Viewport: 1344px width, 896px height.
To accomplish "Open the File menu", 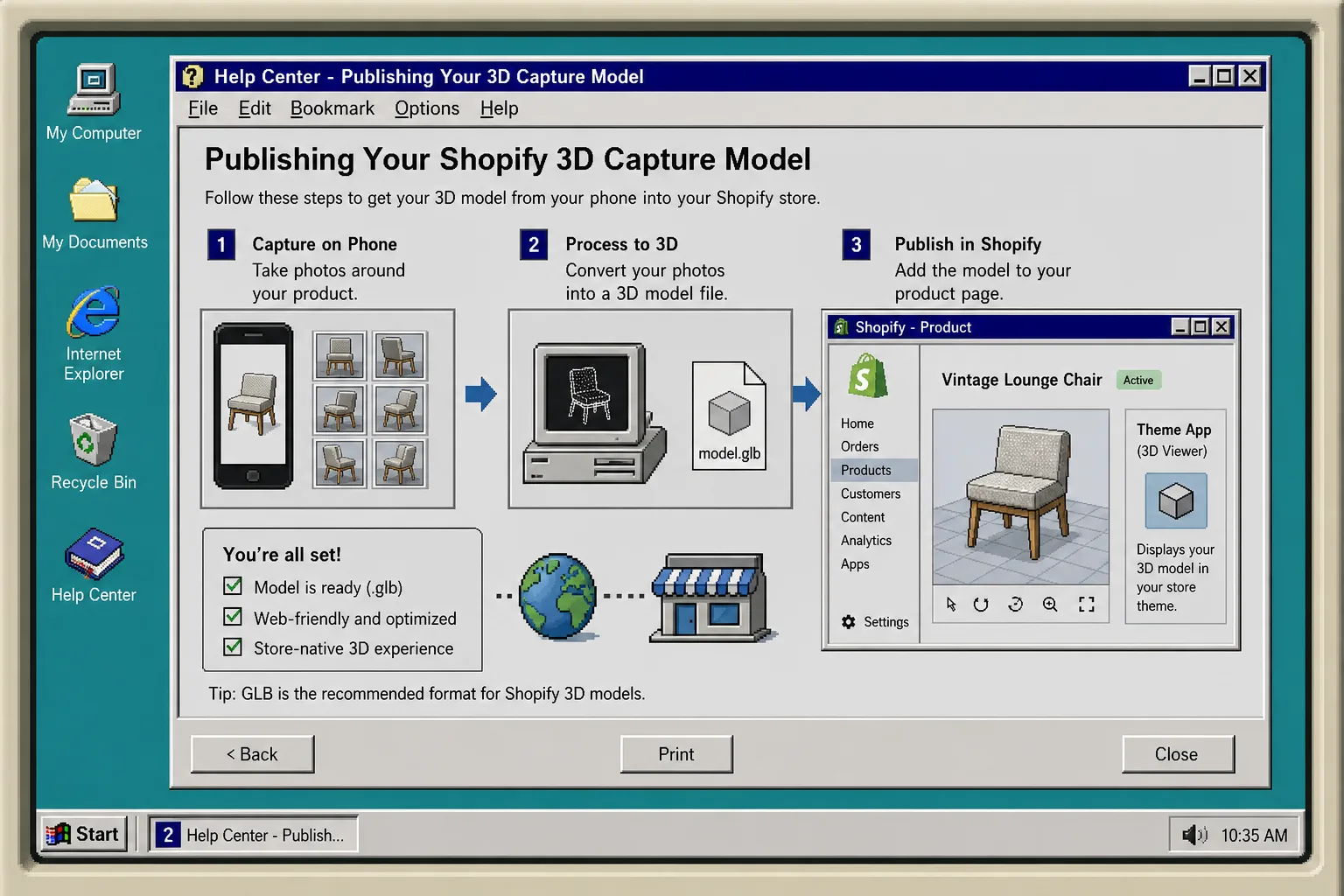I will (203, 108).
